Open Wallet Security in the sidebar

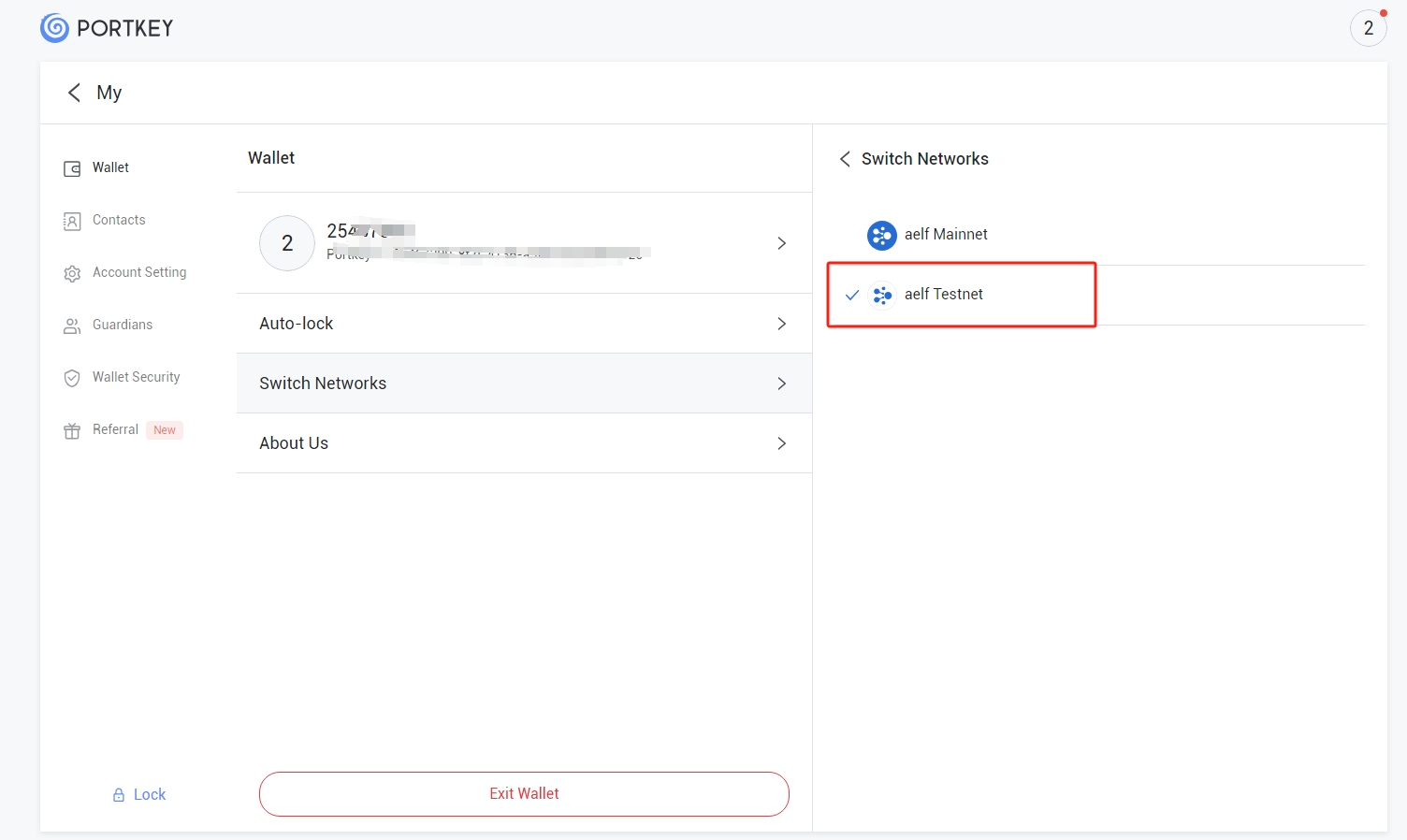click(x=137, y=377)
